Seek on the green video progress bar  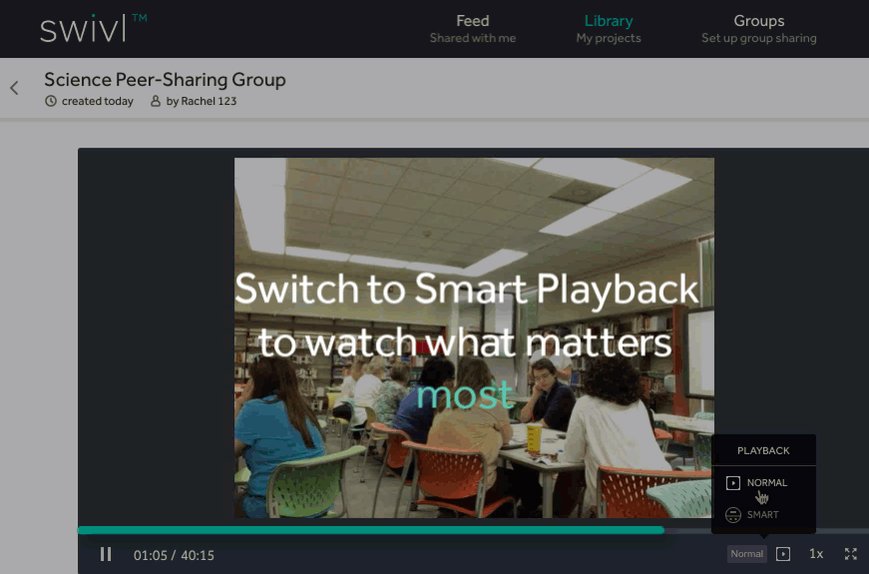(x=371, y=530)
